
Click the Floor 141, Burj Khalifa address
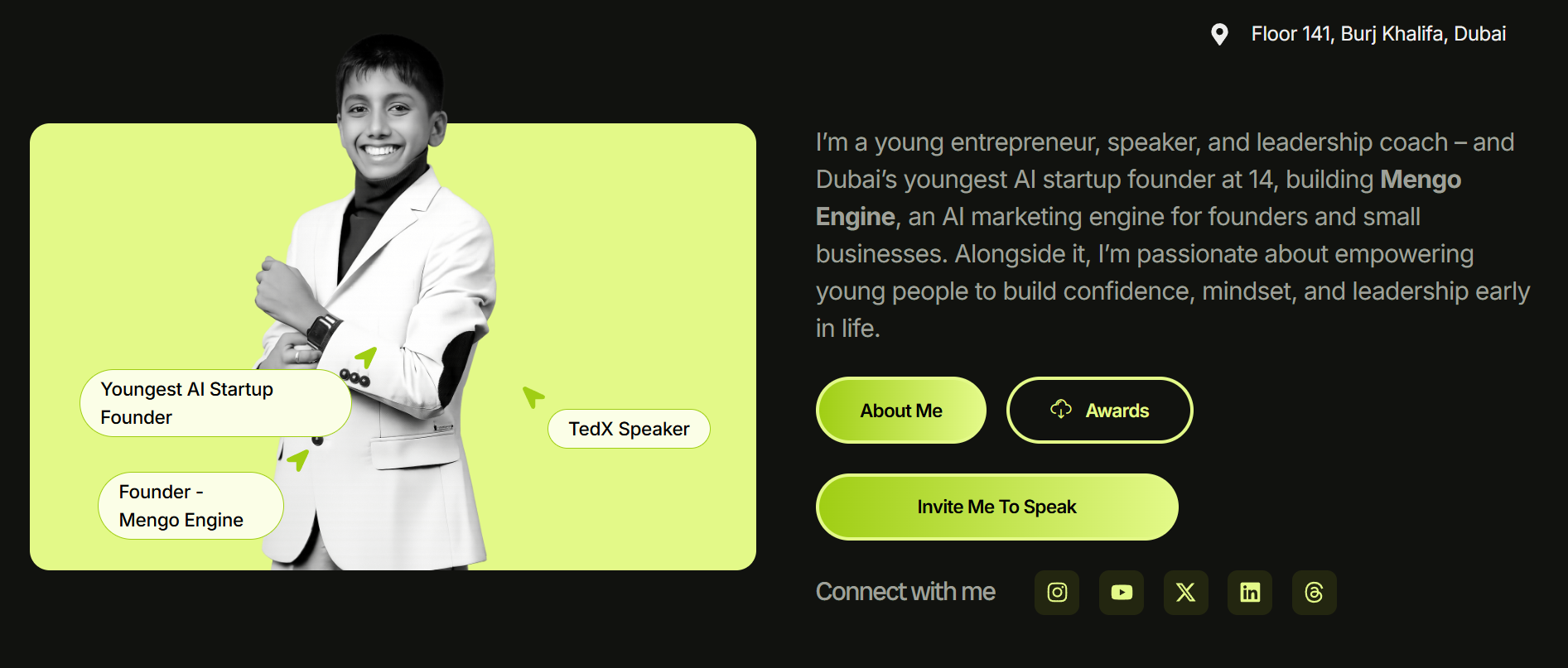point(1378,34)
